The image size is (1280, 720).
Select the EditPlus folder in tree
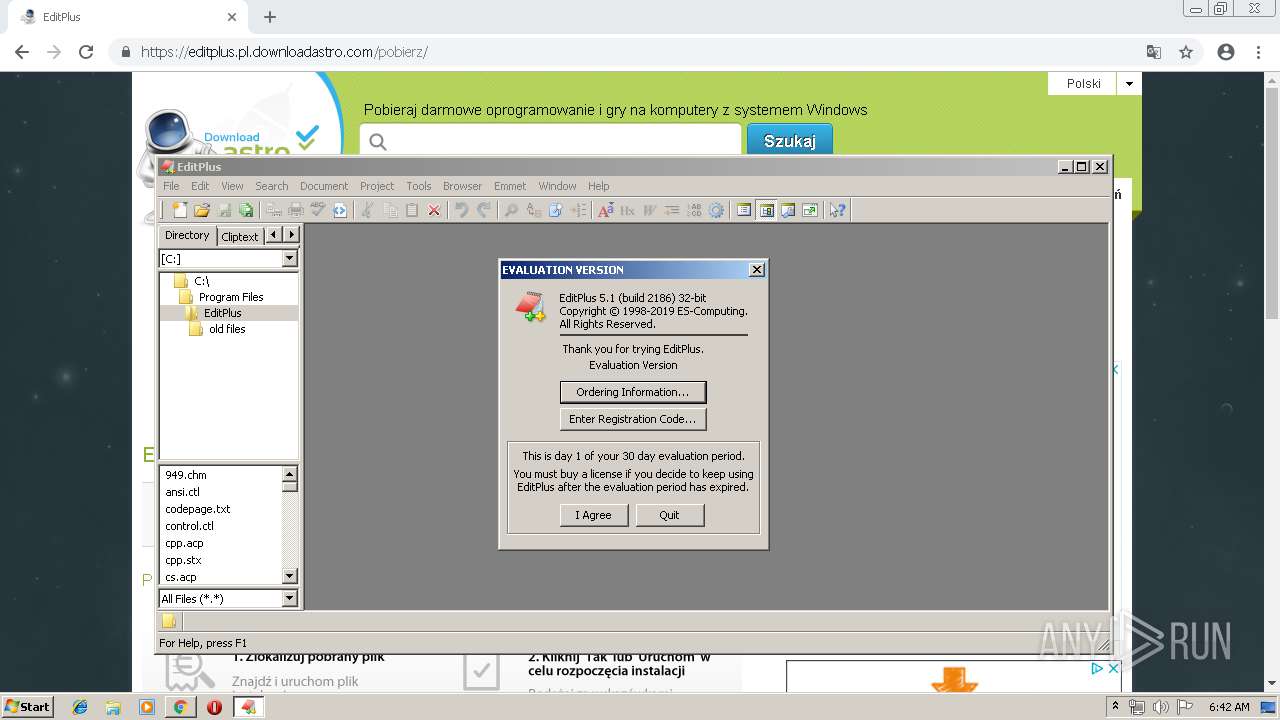[x=222, y=313]
